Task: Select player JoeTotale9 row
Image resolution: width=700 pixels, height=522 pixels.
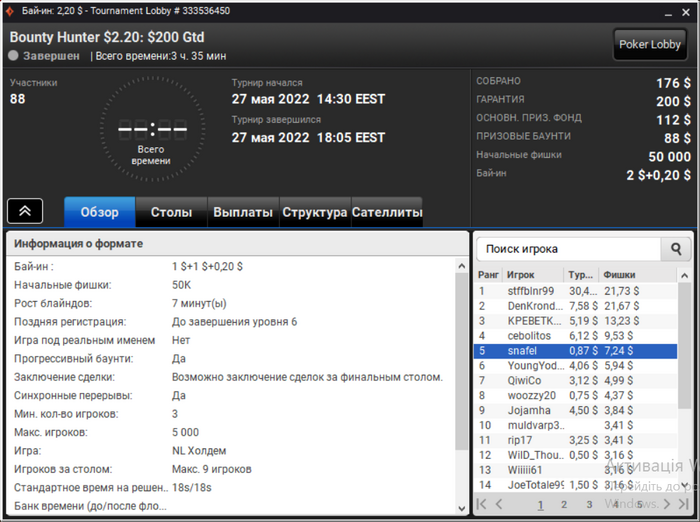Action: coord(575,485)
